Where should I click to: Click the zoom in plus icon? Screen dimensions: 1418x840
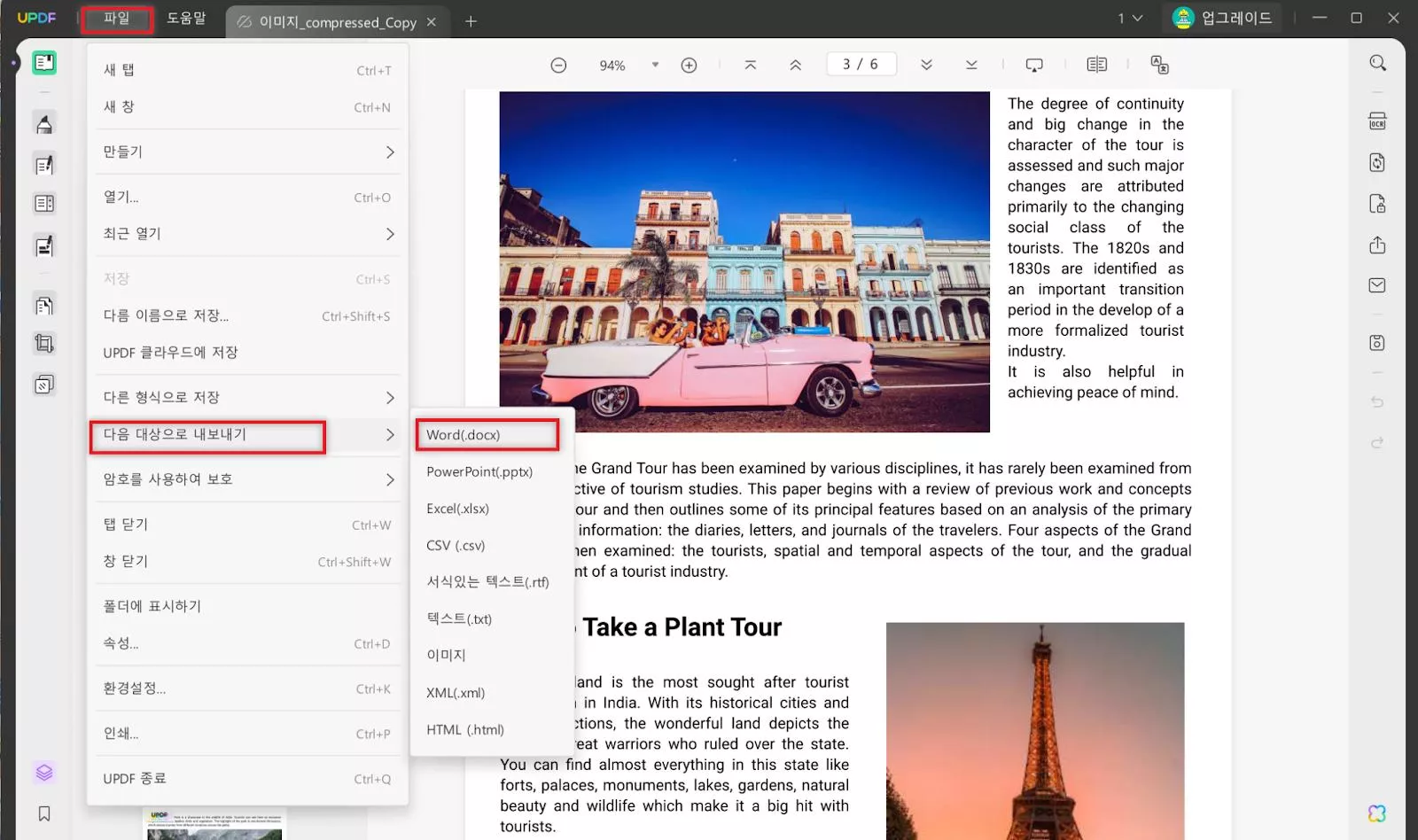689,66
